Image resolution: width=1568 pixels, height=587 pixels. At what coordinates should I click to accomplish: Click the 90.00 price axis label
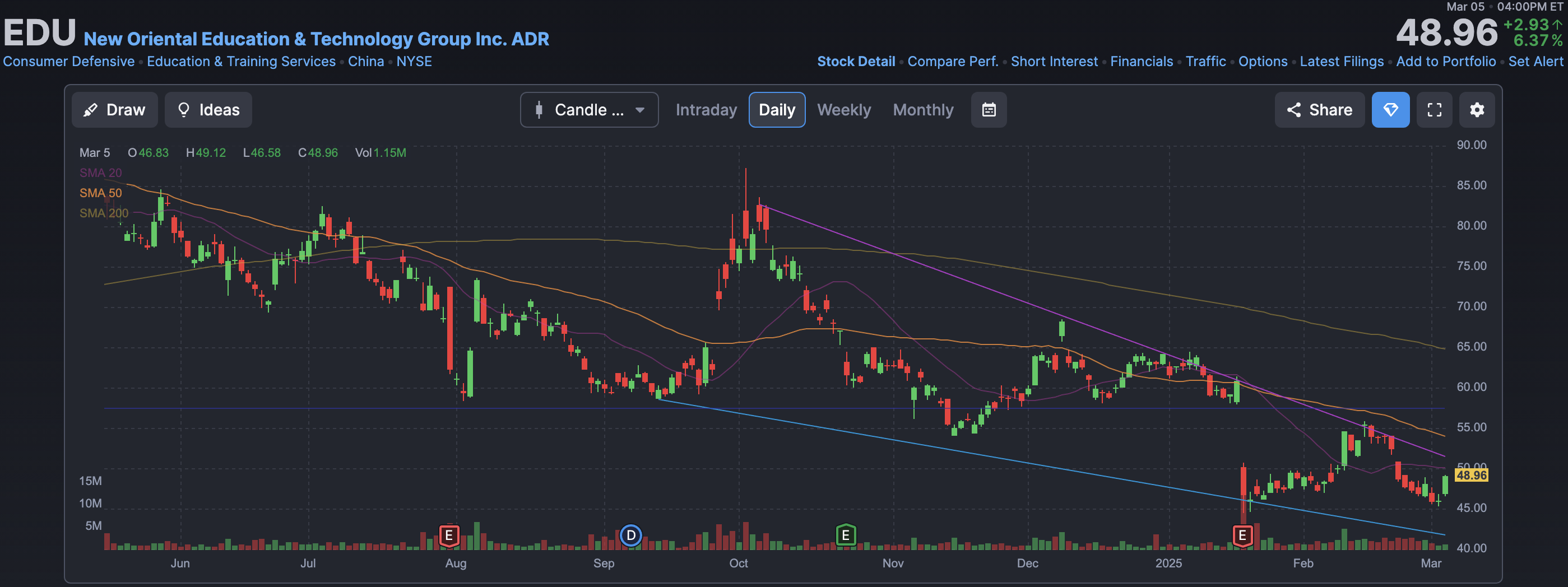pos(1471,145)
